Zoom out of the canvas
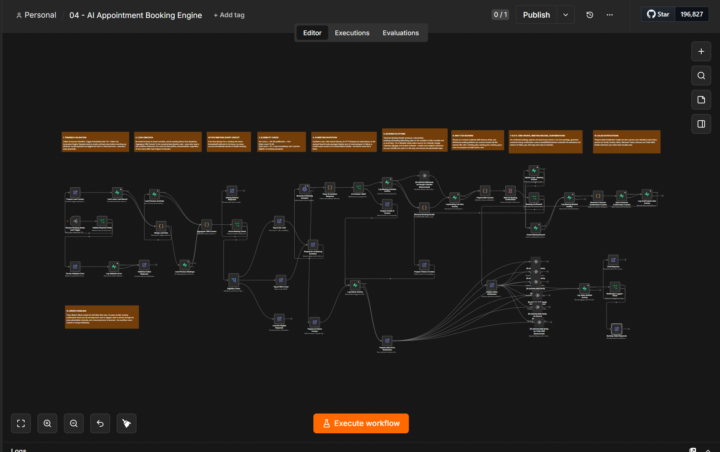This screenshot has width=720, height=452. pos(73,424)
